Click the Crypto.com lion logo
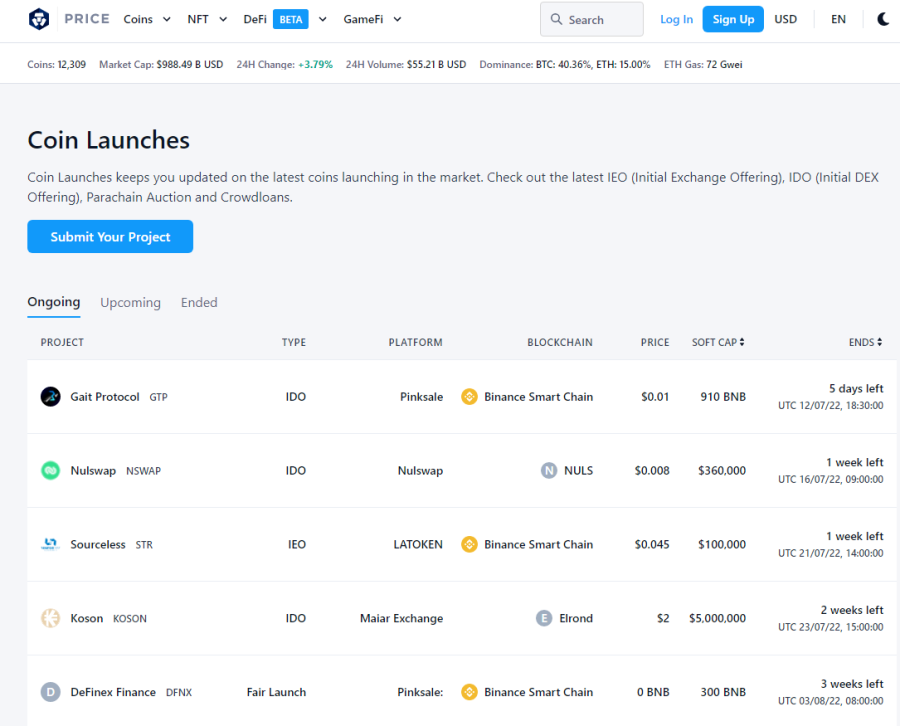900x726 pixels. click(39, 20)
